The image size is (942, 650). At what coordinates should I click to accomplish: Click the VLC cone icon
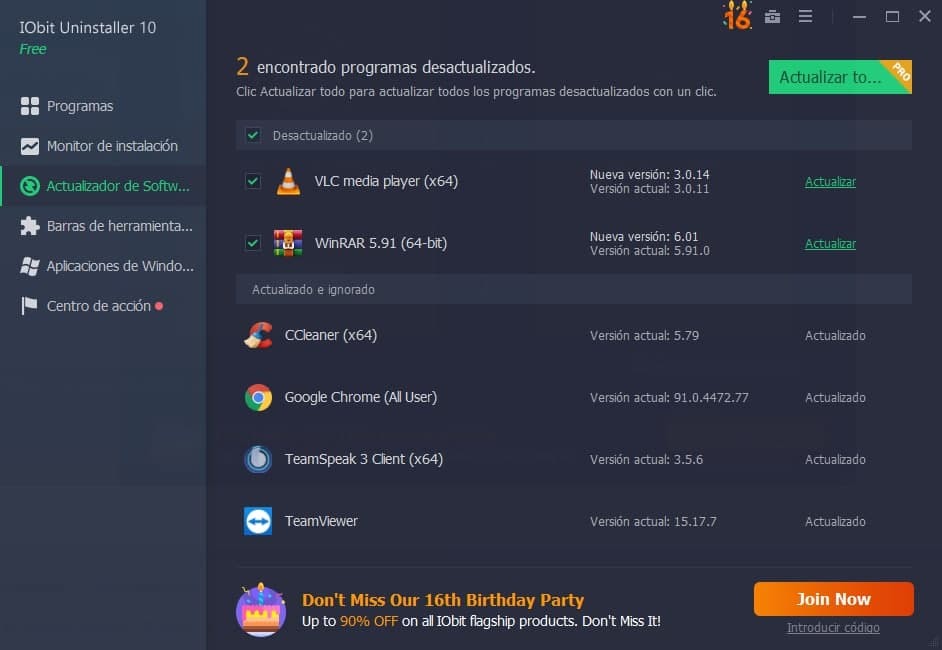coord(288,181)
